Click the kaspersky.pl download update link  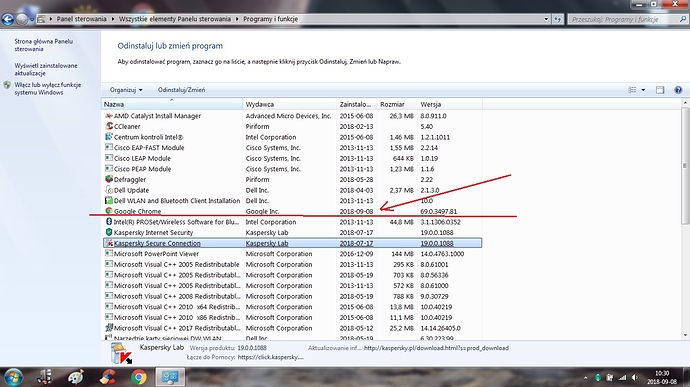coord(436,348)
